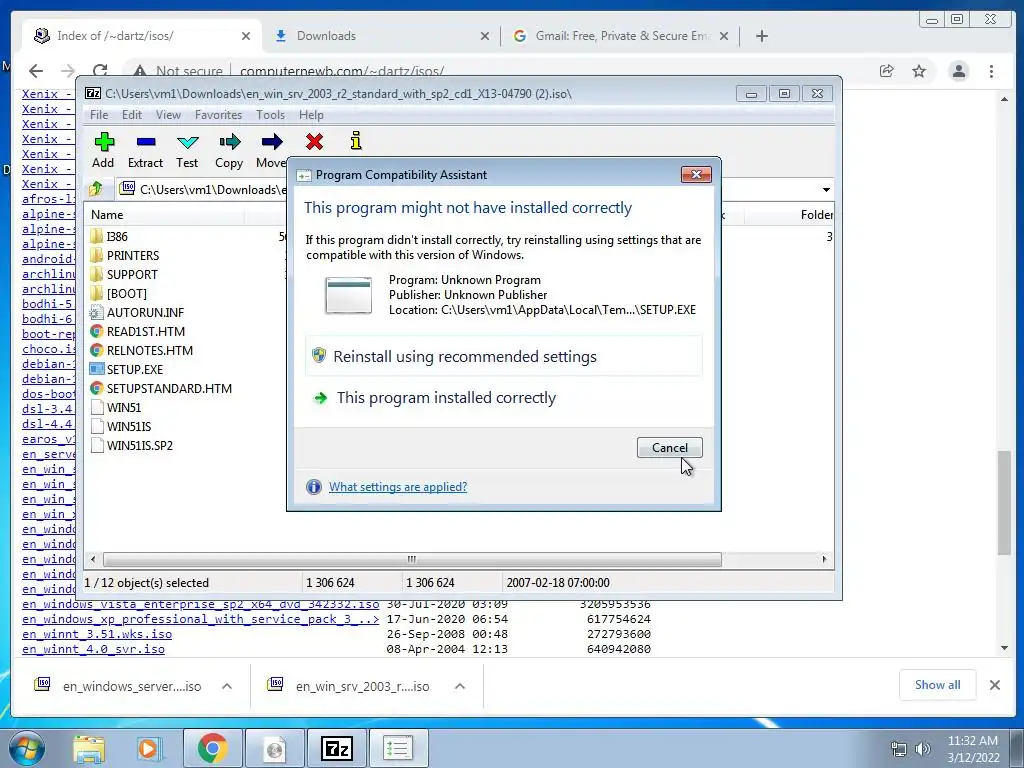Bookmark this page with star icon
The width and height of the screenshot is (1024, 768).
(919, 71)
